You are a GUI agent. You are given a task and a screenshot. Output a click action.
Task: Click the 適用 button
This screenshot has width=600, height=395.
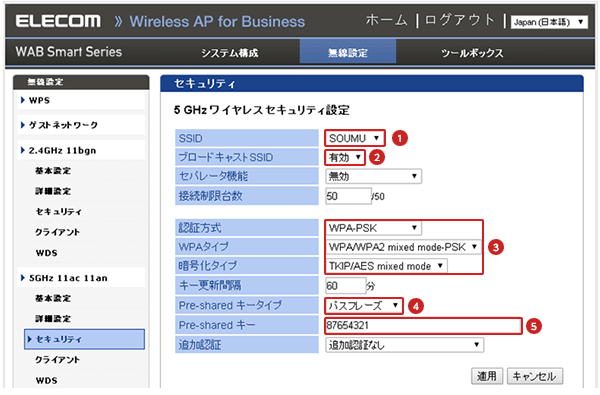tap(486, 376)
